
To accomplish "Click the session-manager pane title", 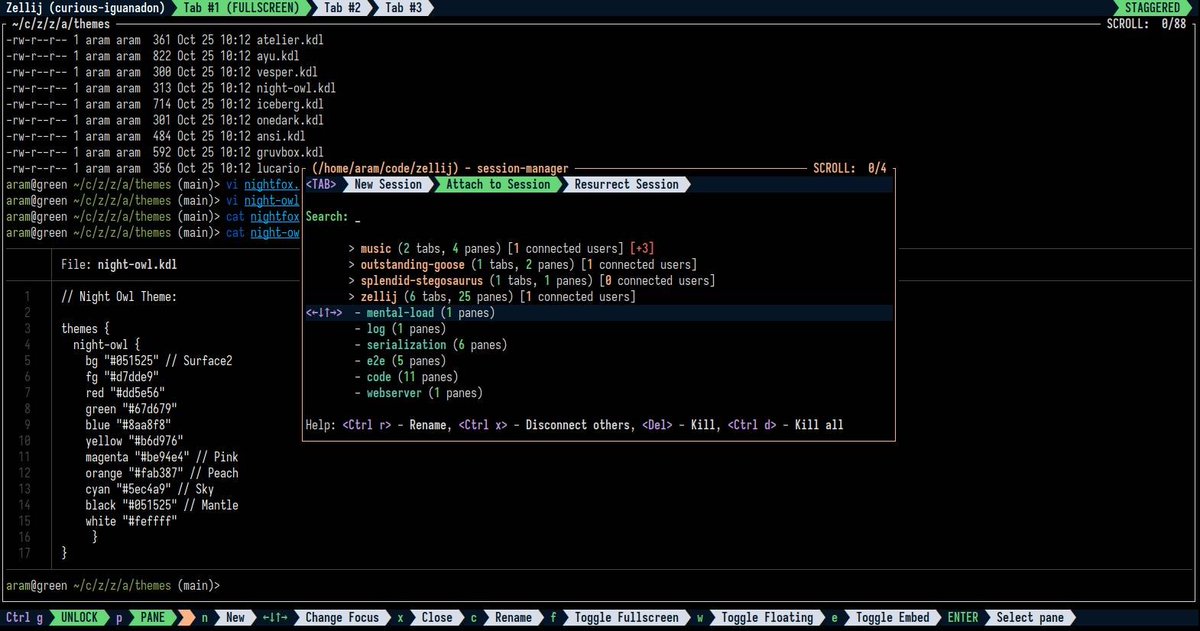I will [x=440, y=168].
